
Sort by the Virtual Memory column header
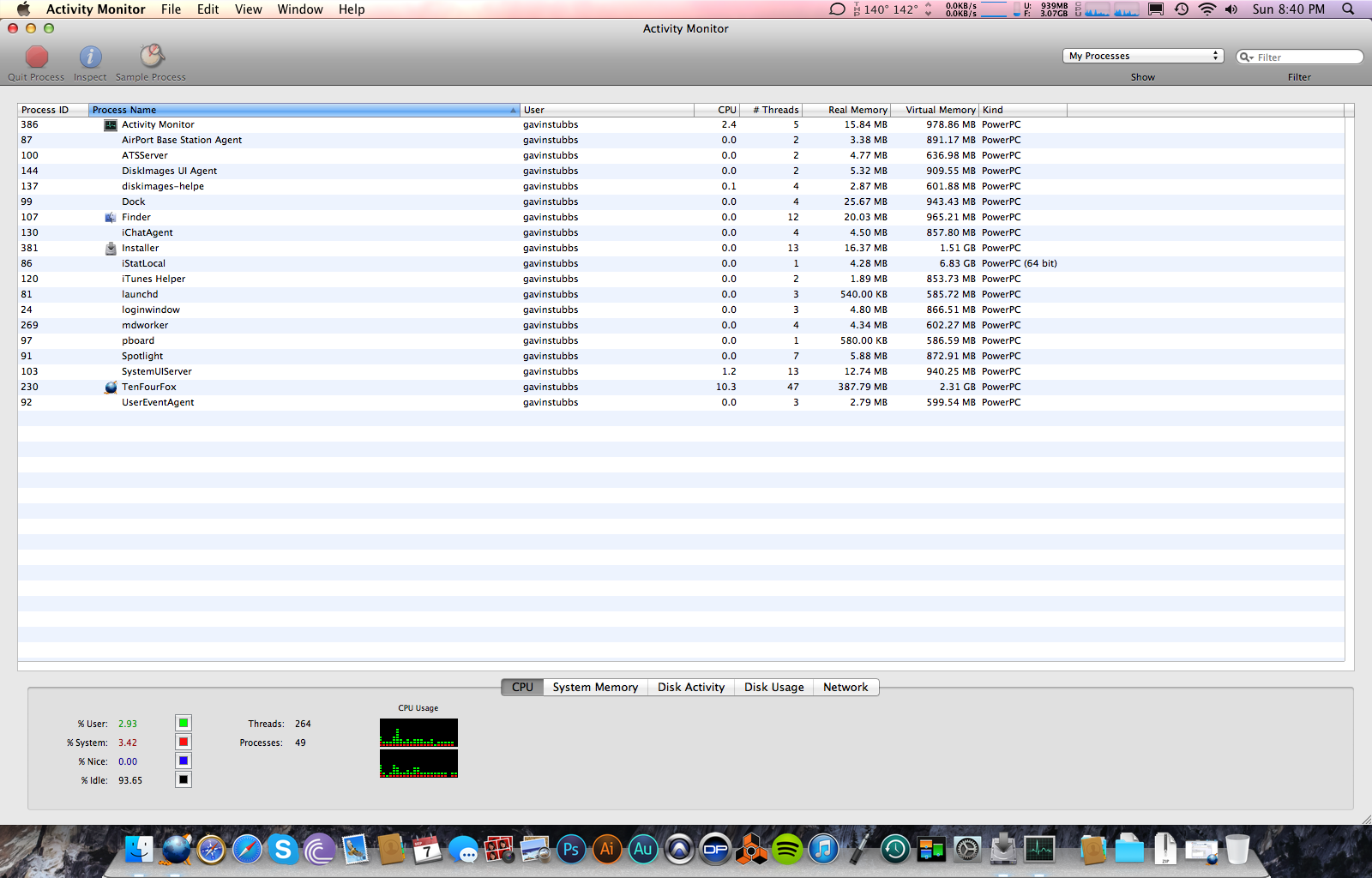[935, 110]
